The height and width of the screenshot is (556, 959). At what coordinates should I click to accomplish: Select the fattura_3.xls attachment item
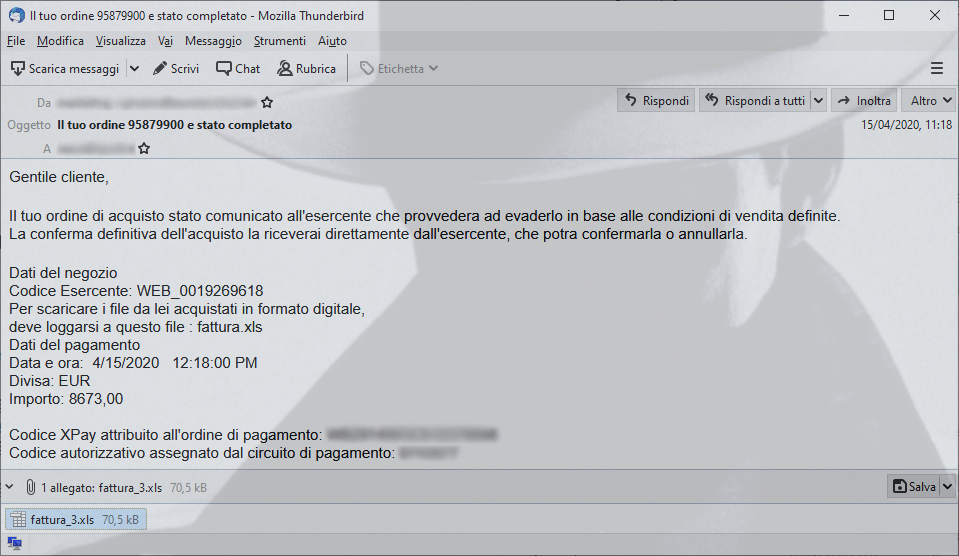(76, 519)
